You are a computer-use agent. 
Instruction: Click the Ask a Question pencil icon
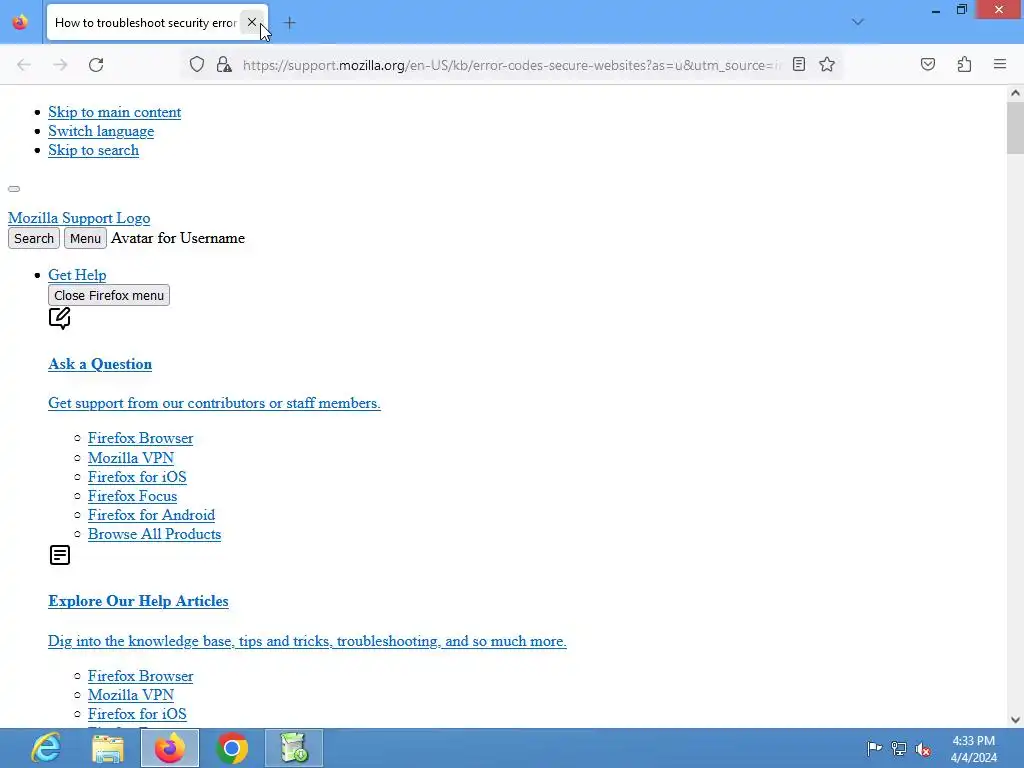tap(59, 319)
